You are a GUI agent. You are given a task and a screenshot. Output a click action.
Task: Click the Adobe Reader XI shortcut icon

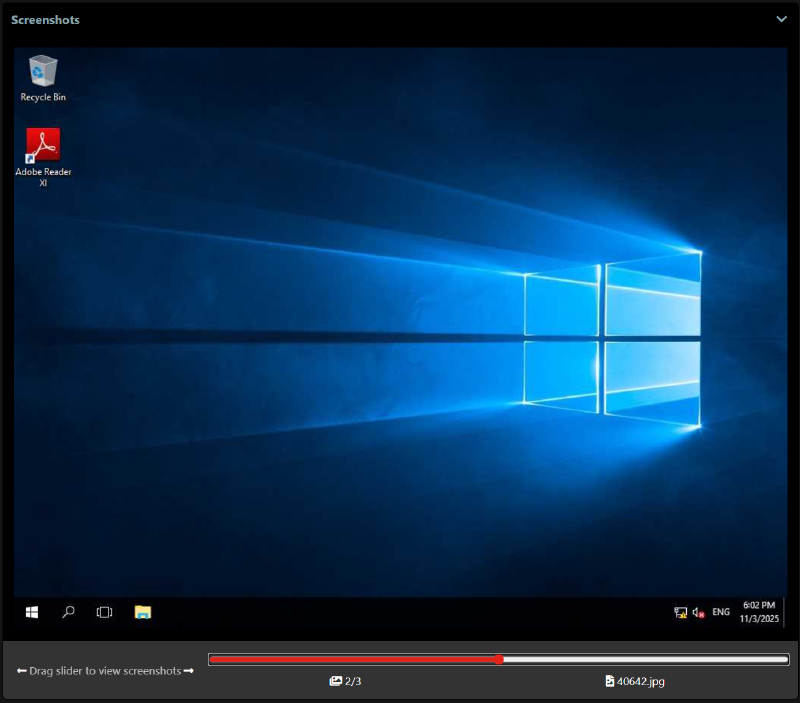click(x=43, y=146)
